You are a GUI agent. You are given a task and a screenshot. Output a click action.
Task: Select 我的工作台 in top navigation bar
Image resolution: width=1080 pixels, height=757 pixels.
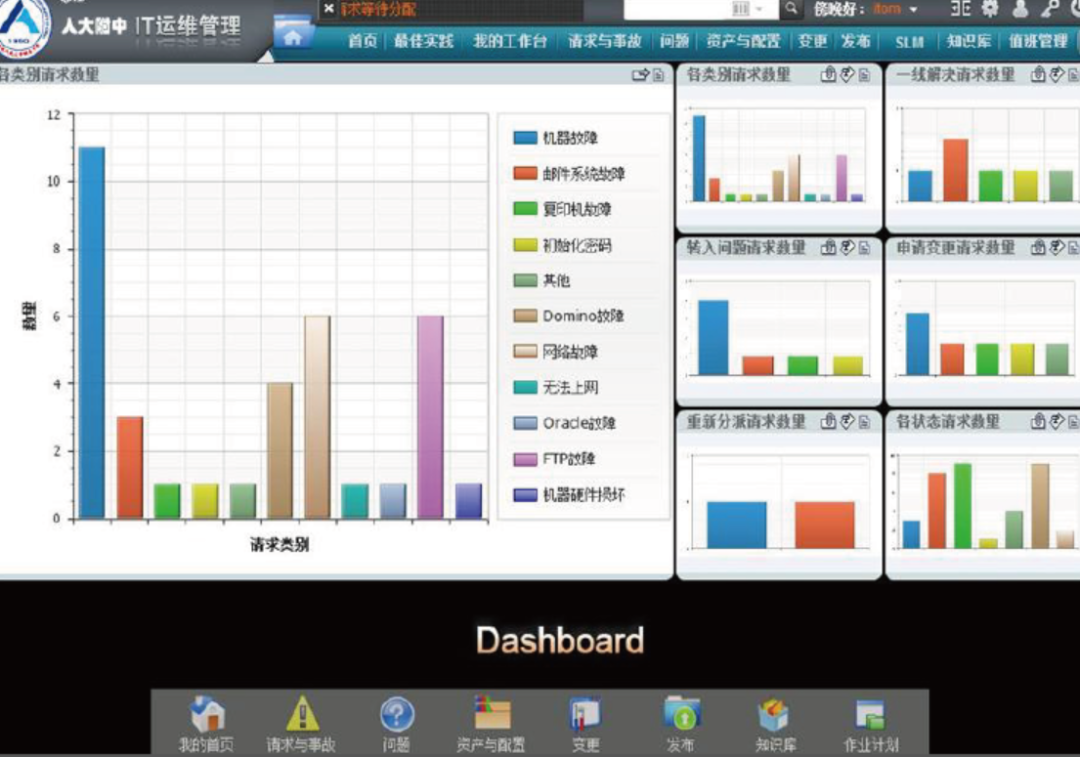[x=510, y=41]
